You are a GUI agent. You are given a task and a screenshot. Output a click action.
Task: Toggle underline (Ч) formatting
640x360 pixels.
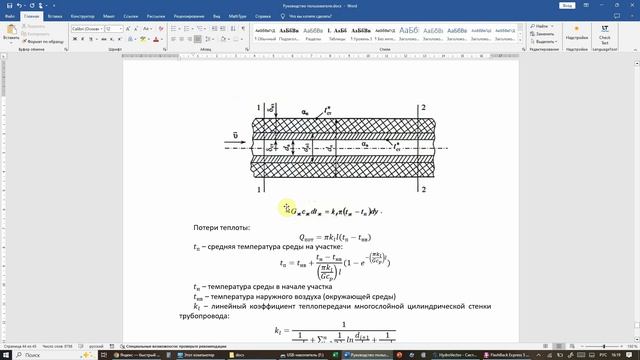[x=91, y=39]
